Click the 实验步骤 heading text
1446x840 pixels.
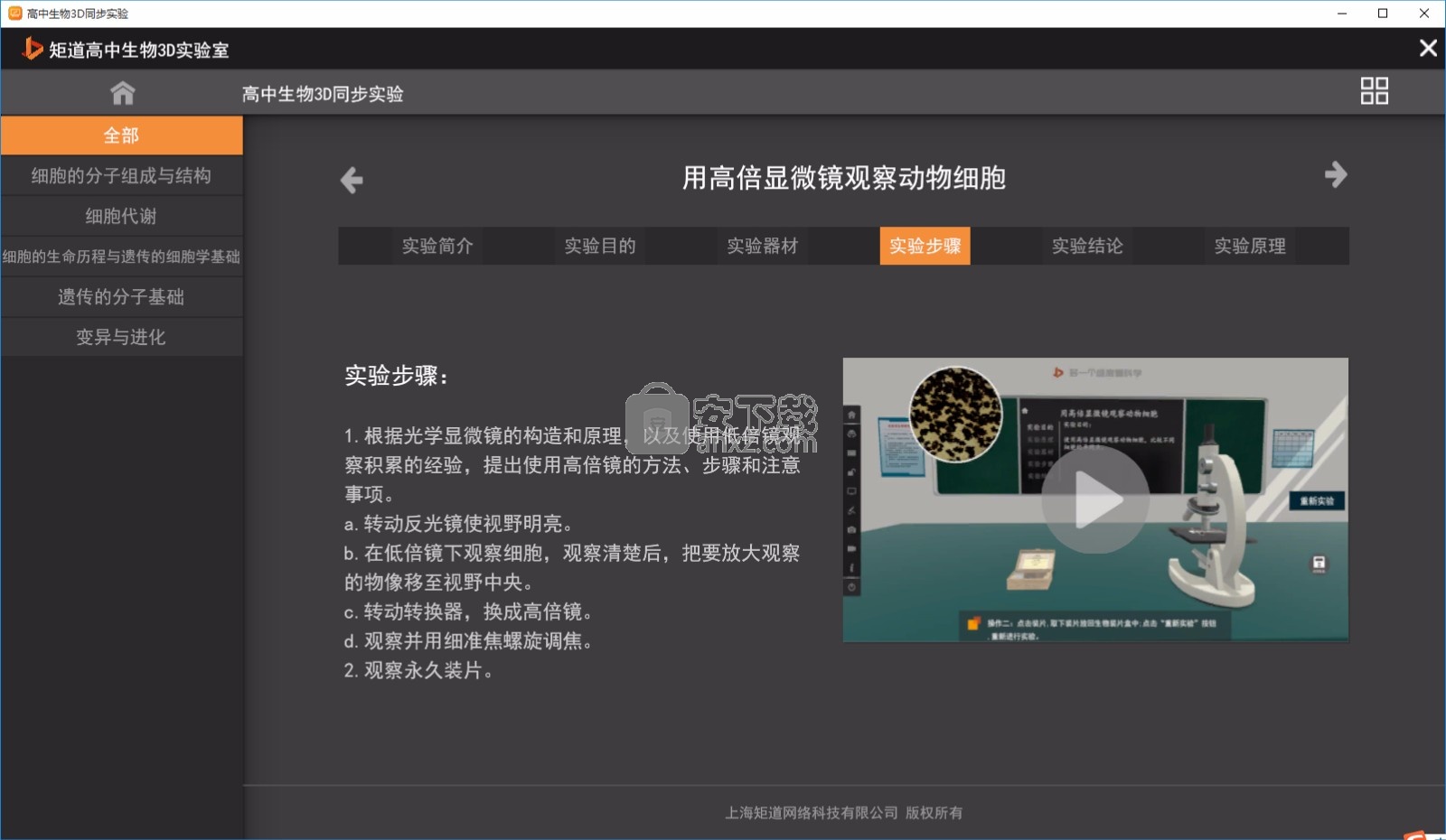pos(396,376)
